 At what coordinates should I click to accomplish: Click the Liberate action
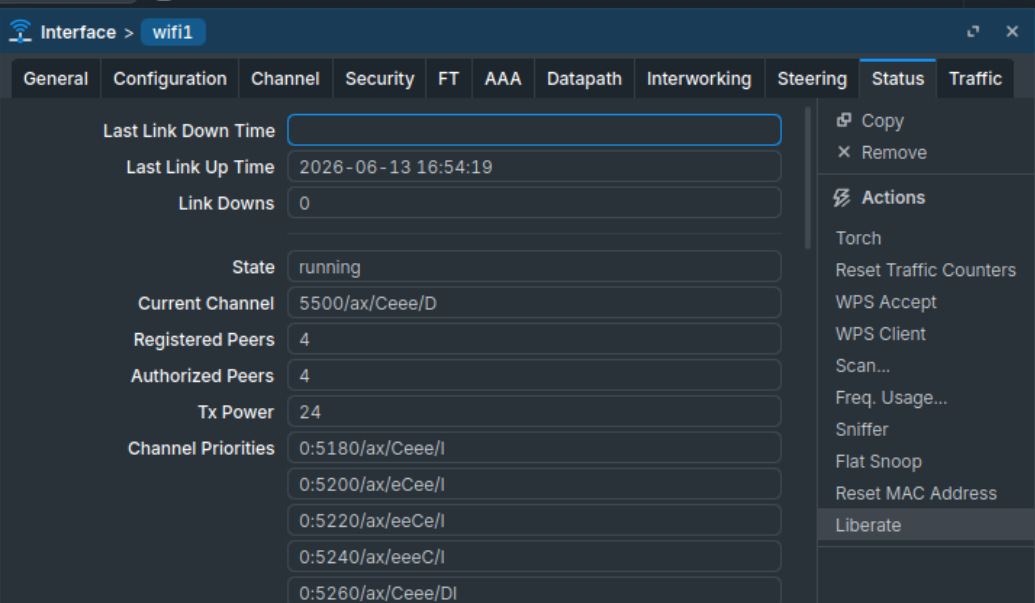868,525
